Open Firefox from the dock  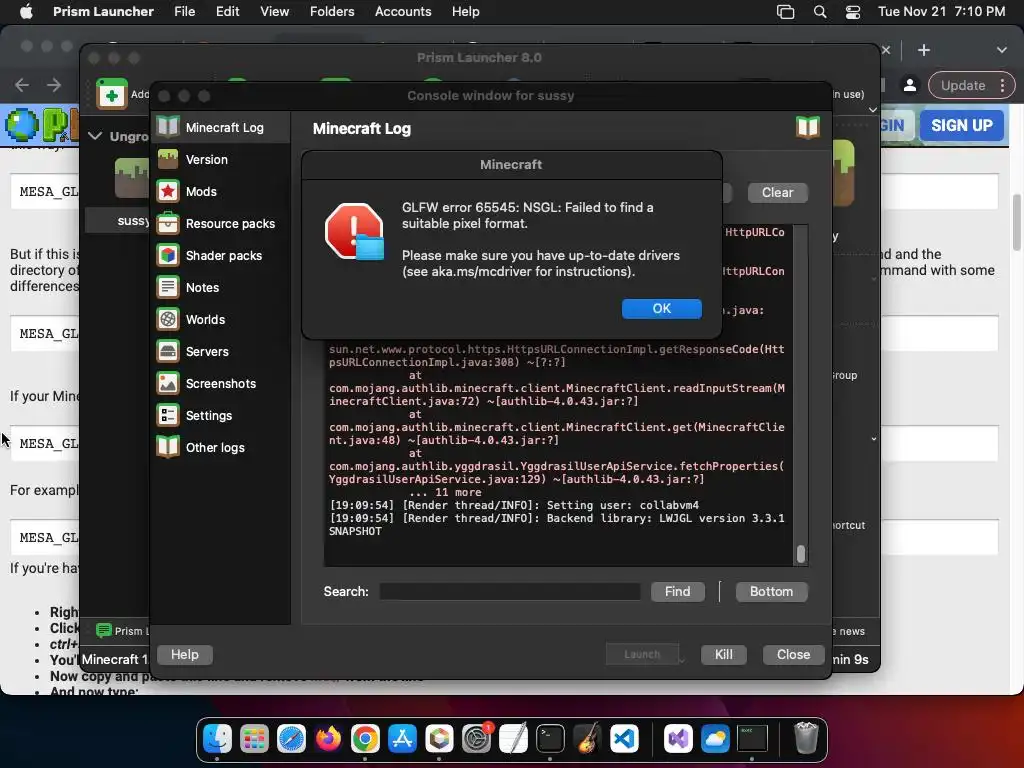[328, 739]
